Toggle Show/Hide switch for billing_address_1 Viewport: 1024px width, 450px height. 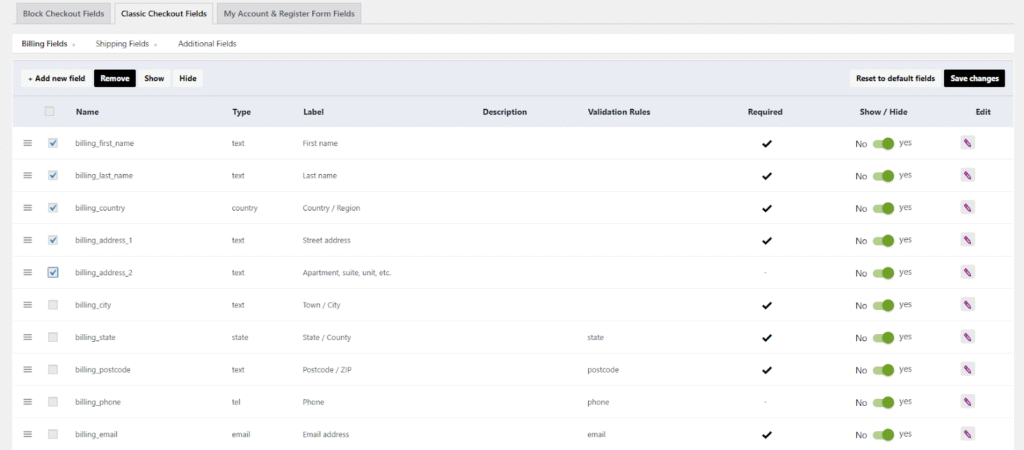[x=882, y=241]
